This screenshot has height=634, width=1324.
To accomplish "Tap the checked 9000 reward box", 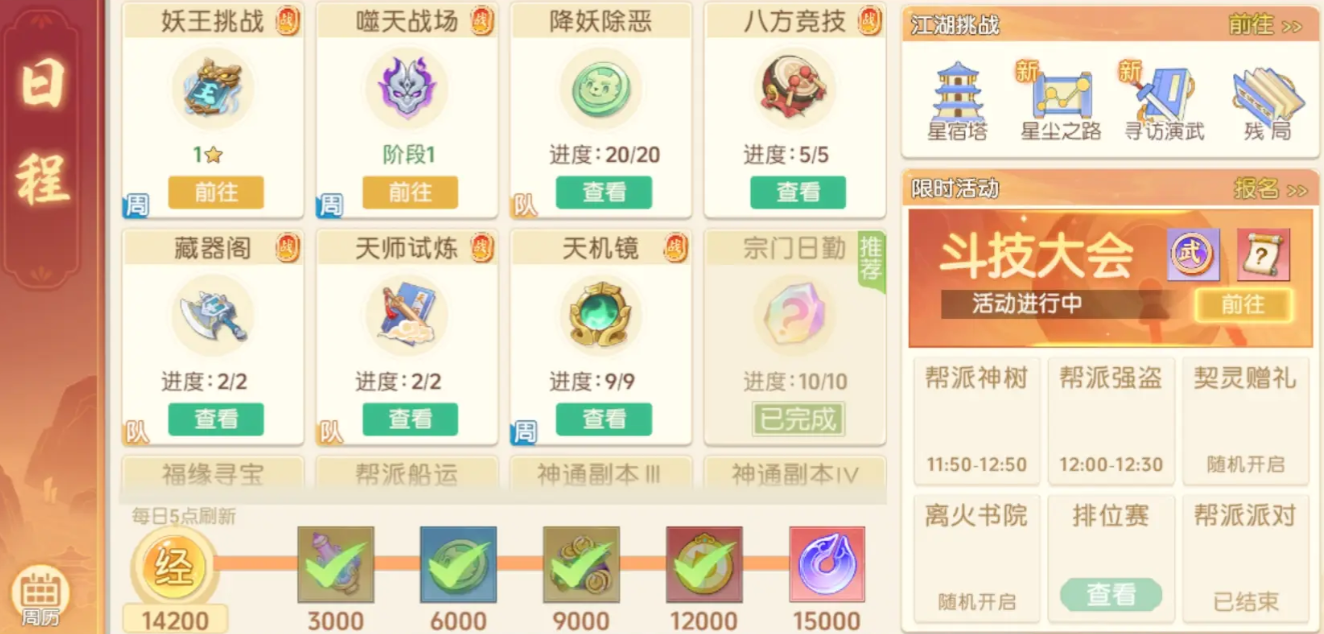I will pyautogui.click(x=581, y=564).
